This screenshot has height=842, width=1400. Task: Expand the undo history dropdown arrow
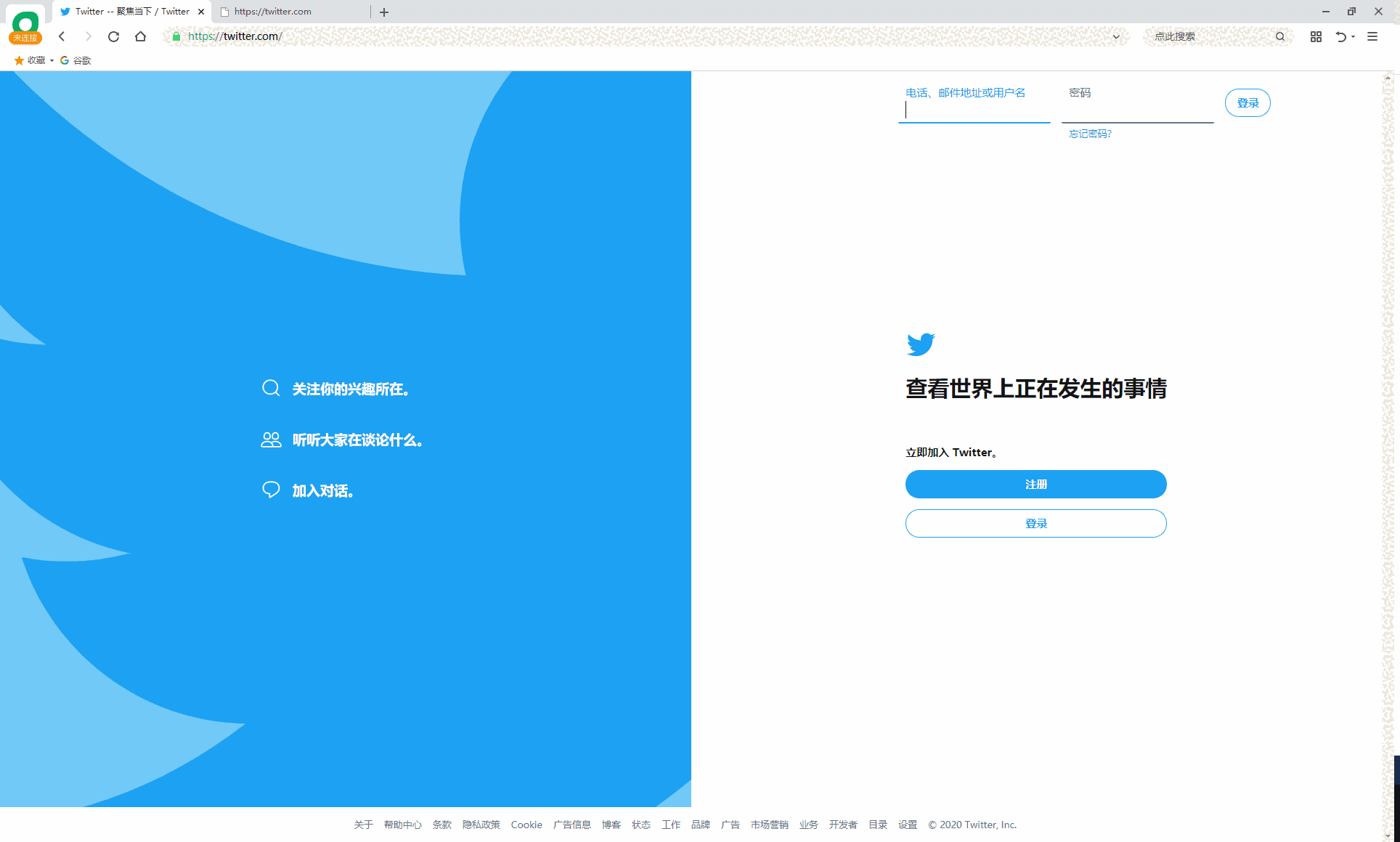point(1354,37)
